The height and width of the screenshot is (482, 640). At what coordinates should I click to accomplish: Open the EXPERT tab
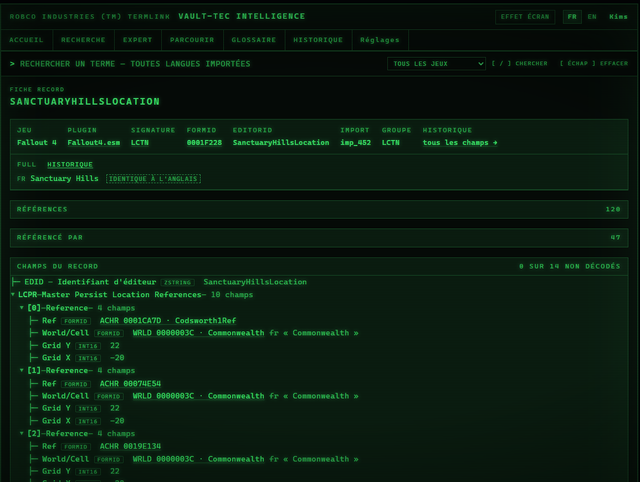point(138,40)
